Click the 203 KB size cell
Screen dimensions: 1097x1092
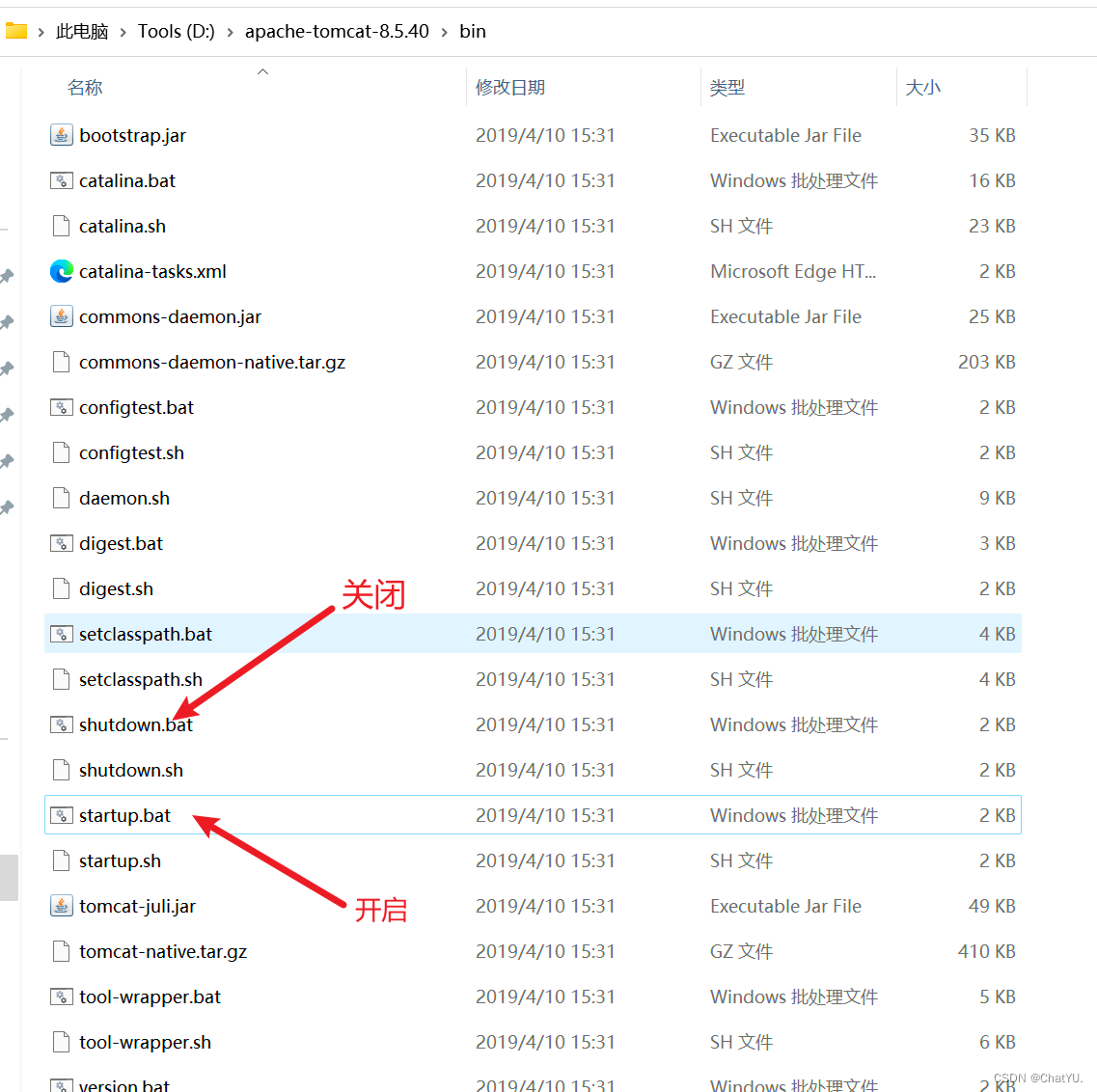point(986,362)
